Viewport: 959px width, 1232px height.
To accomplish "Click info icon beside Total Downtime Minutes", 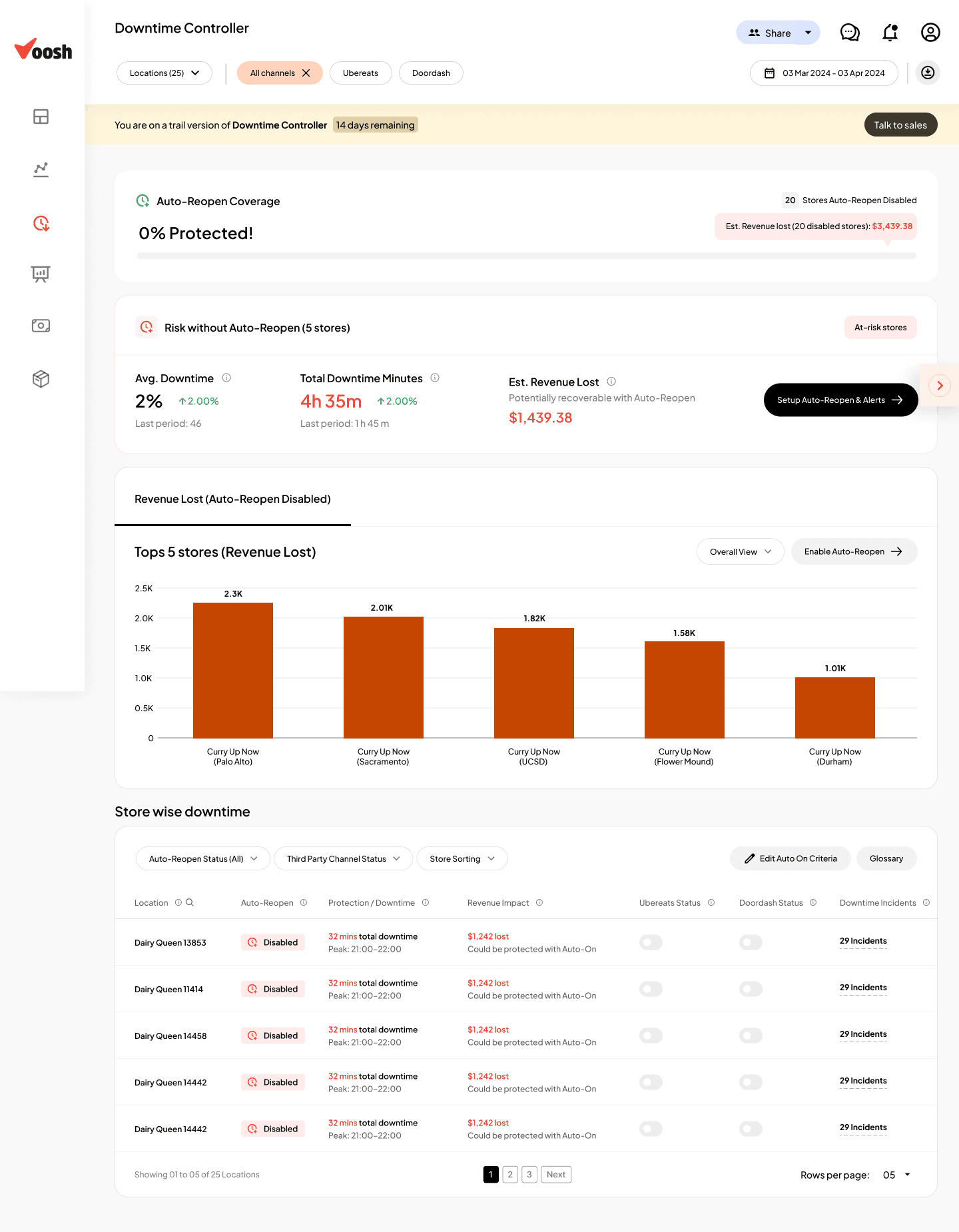I will (x=435, y=378).
